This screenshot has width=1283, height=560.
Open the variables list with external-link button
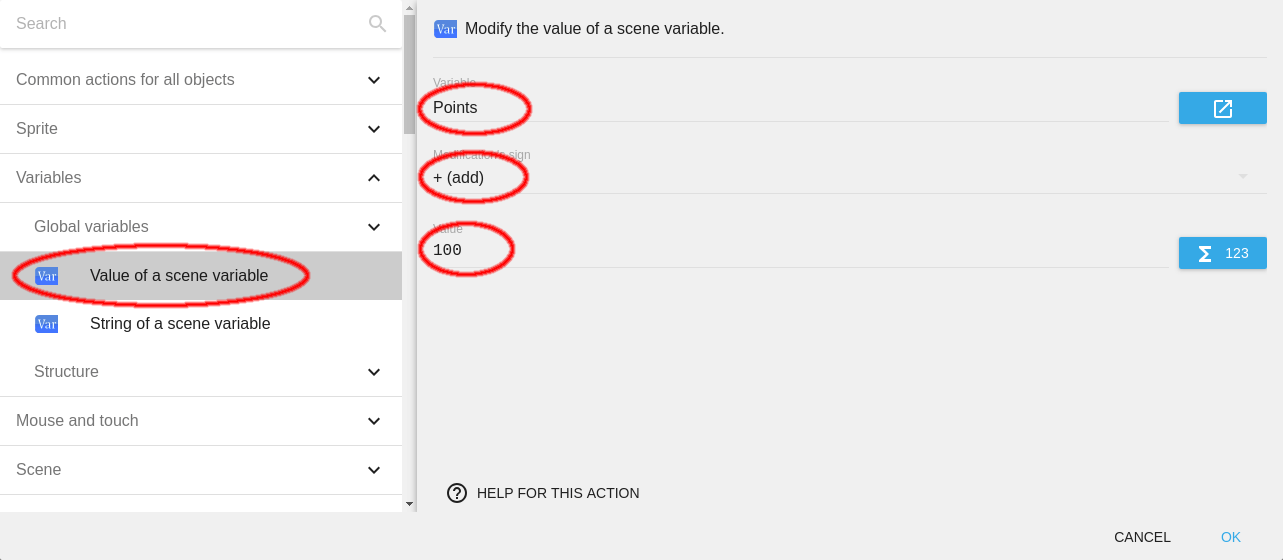click(x=1222, y=108)
